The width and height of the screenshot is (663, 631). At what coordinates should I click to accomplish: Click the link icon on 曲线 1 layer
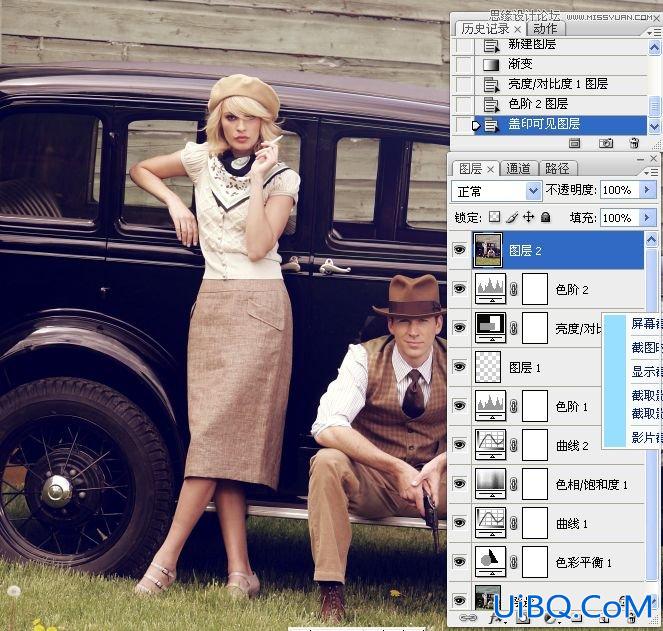514,523
